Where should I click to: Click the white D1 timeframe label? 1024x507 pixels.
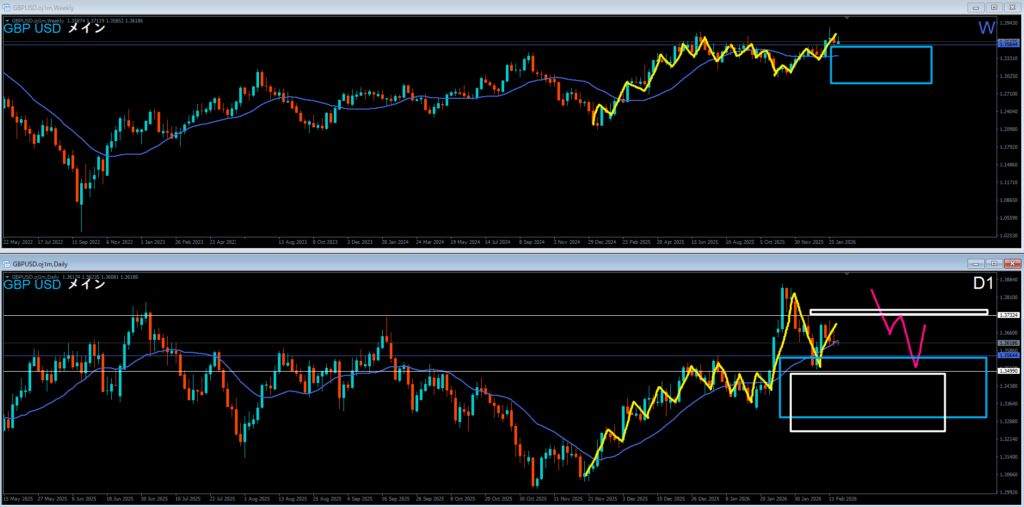click(983, 283)
